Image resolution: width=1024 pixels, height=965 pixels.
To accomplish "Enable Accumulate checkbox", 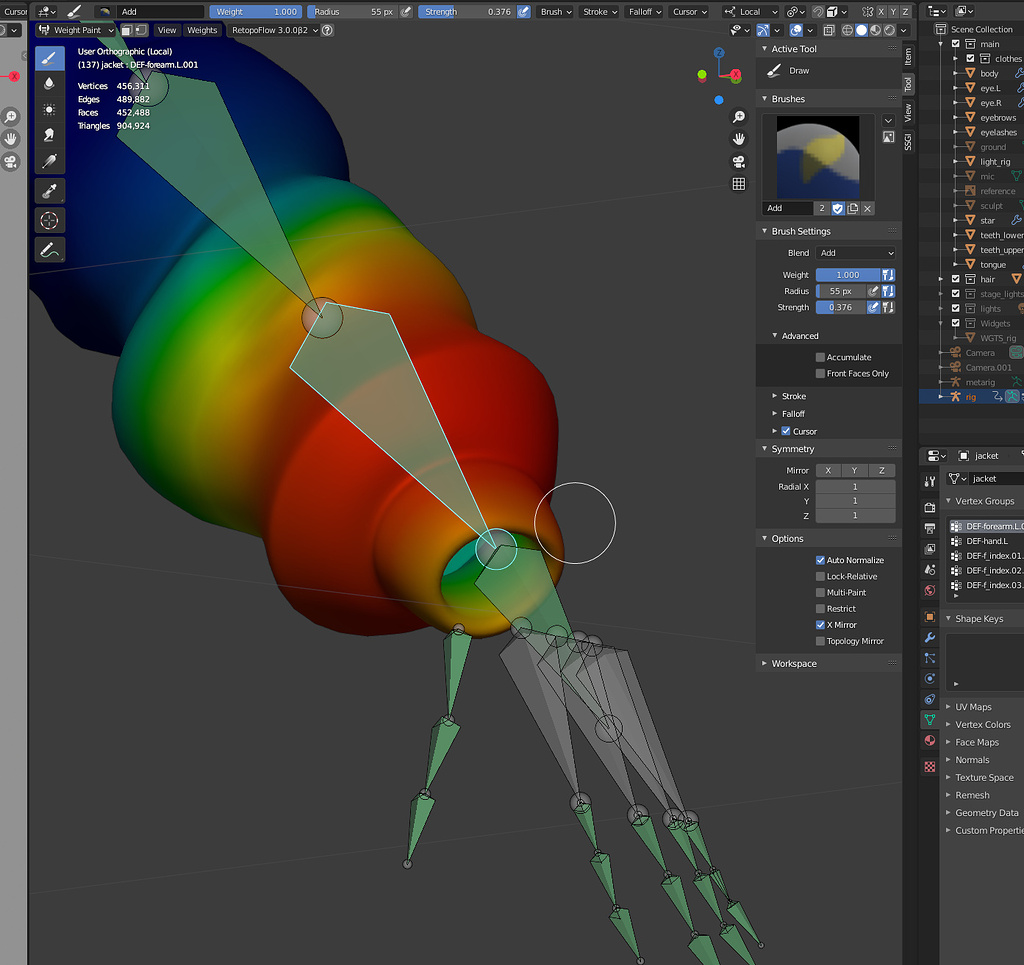I will tap(820, 357).
